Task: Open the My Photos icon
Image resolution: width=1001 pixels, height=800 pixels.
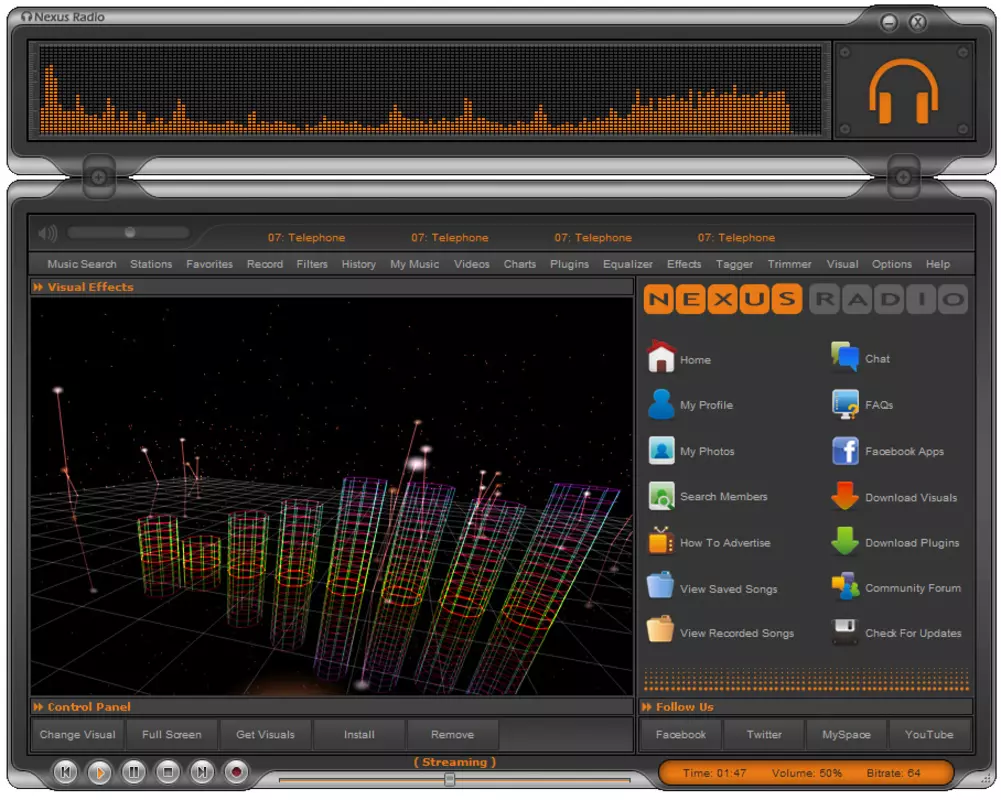Action: click(661, 450)
